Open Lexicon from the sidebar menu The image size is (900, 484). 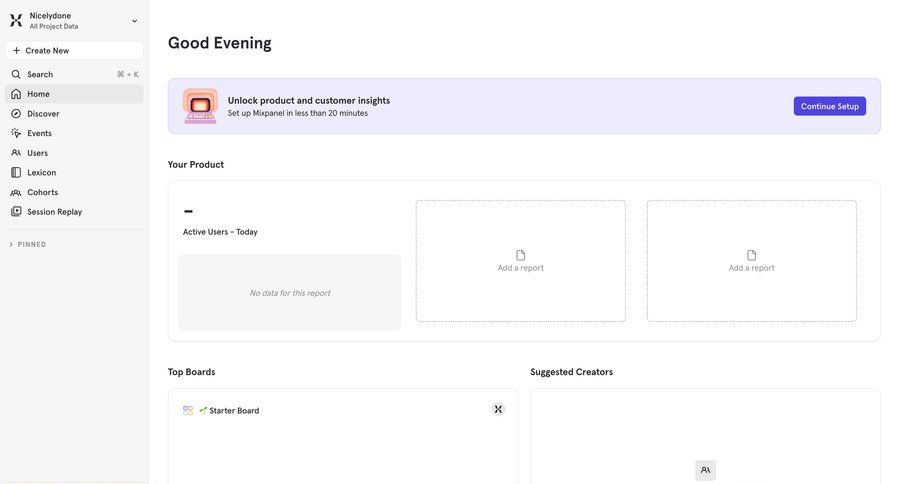coord(42,172)
